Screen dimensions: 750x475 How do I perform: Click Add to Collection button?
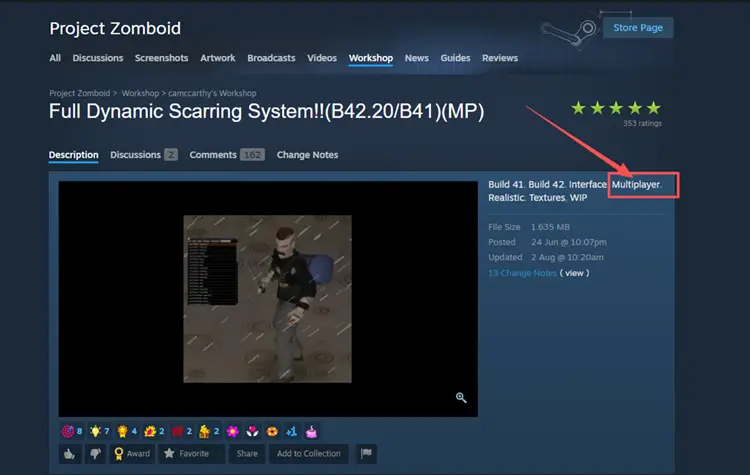[x=309, y=453]
